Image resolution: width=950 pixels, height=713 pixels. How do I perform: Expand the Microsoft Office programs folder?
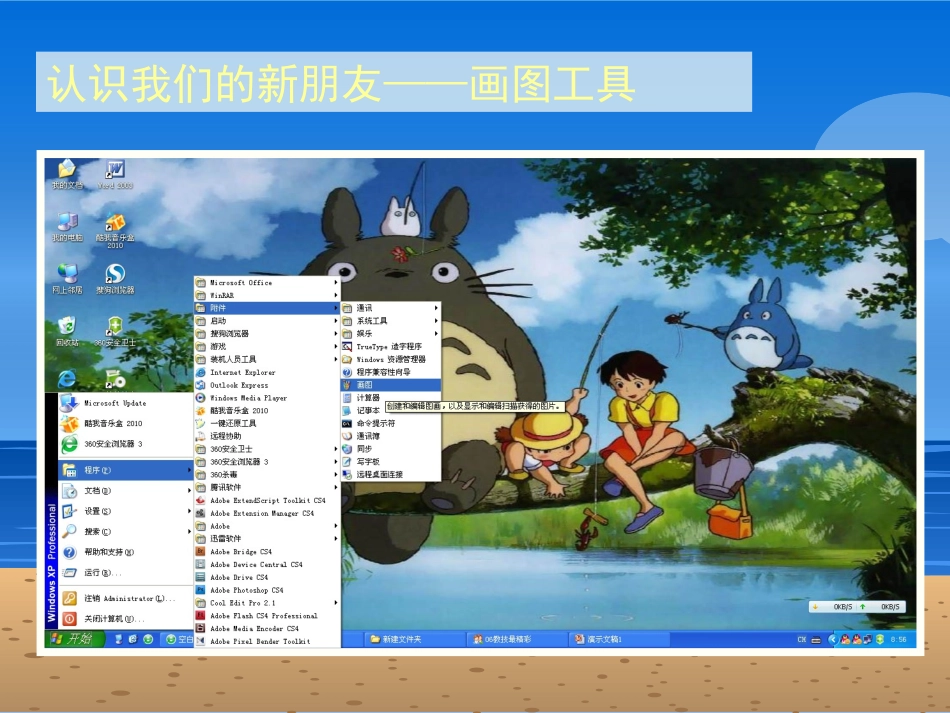click(267, 283)
